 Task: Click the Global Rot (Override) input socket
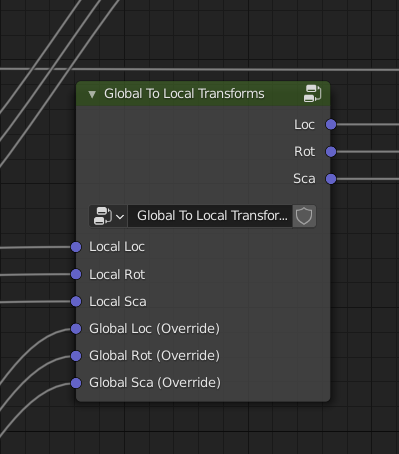click(x=76, y=356)
